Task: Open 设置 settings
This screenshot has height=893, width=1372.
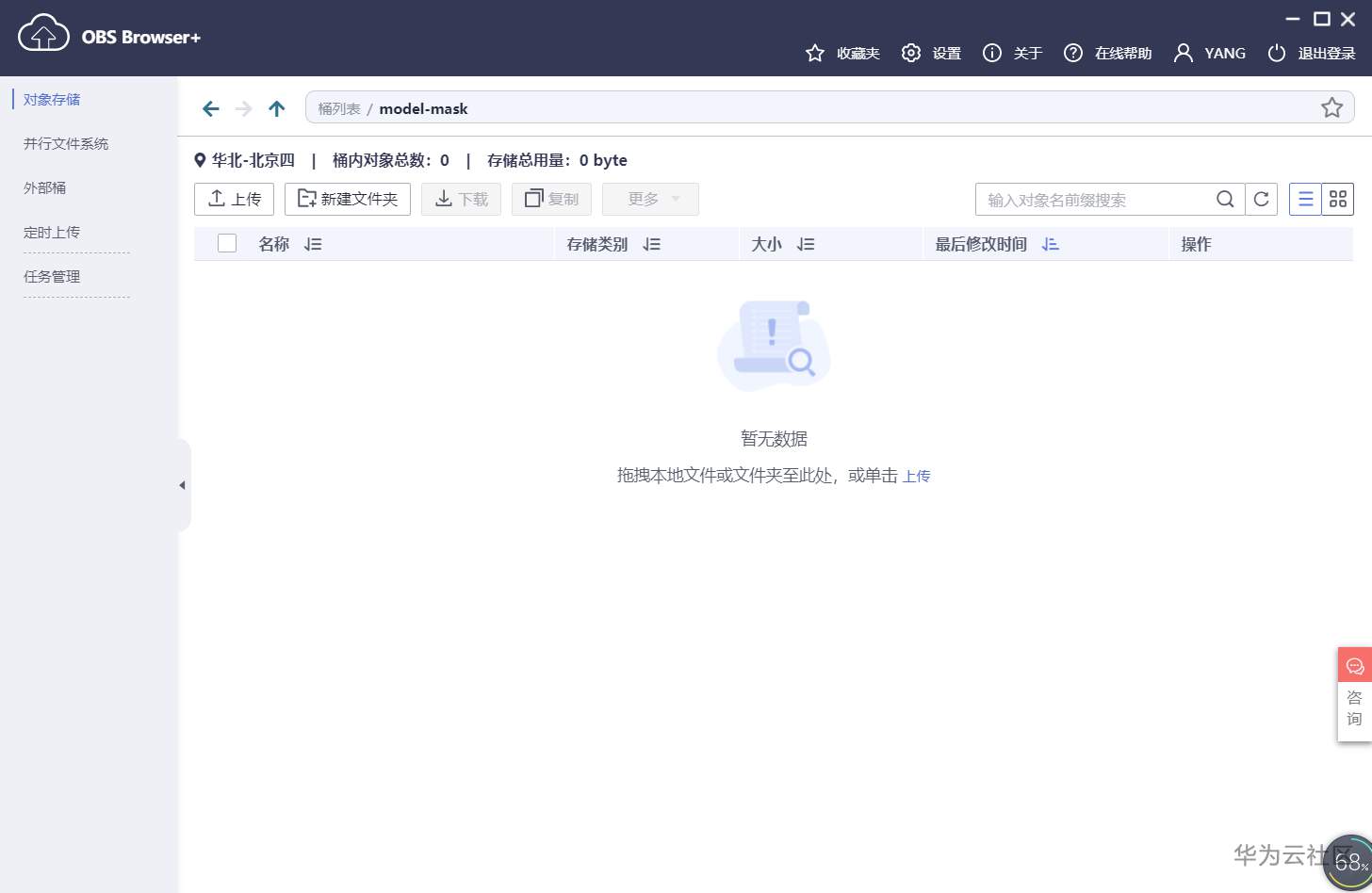Action: 931,53
